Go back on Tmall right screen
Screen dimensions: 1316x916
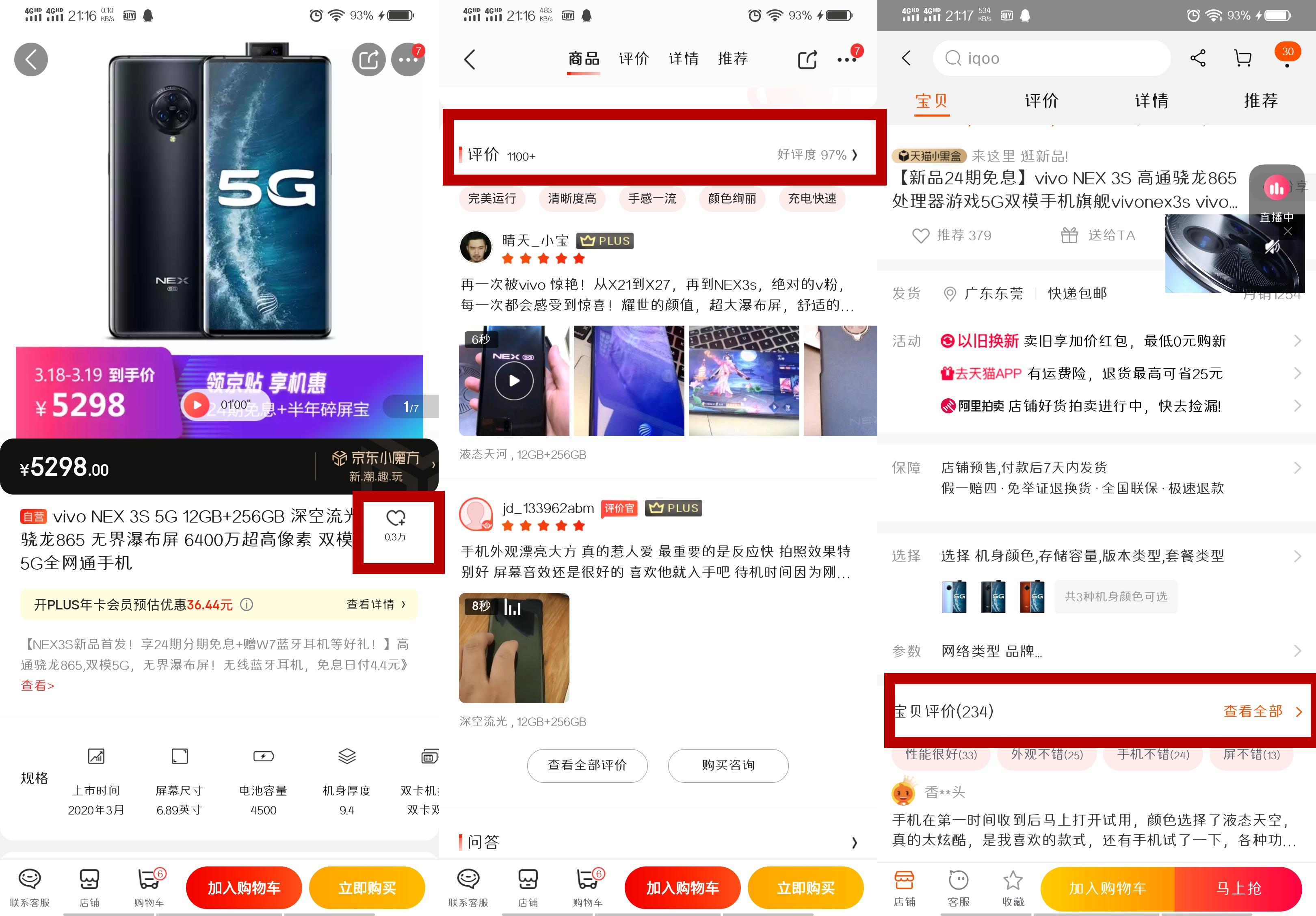coord(906,58)
